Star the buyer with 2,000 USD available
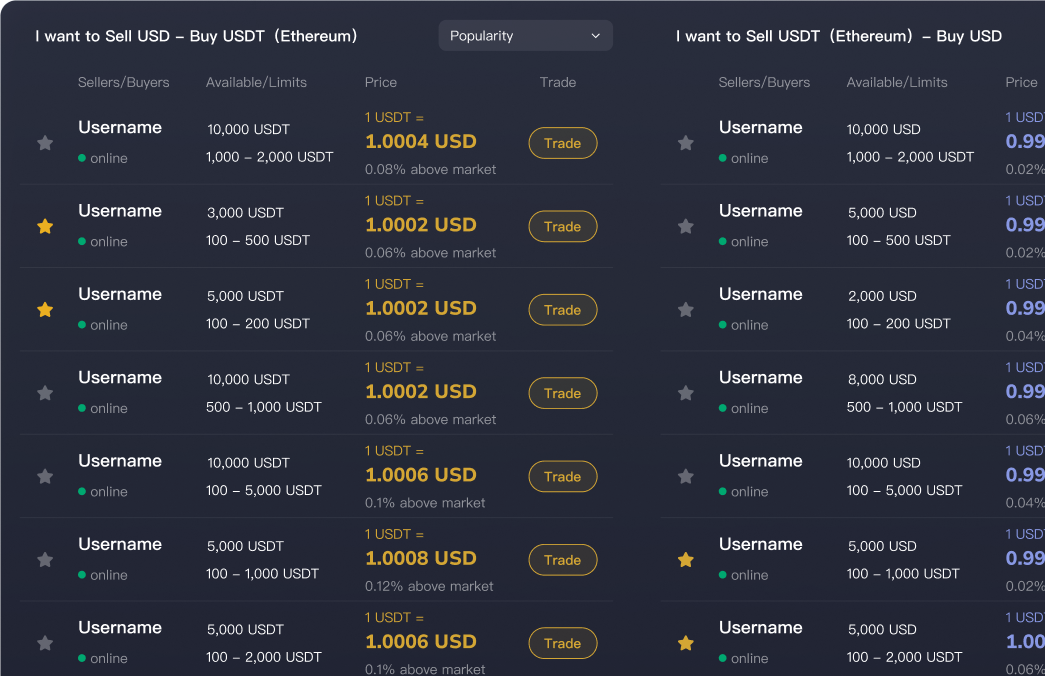This screenshot has height=676, width=1045. coord(686,310)
